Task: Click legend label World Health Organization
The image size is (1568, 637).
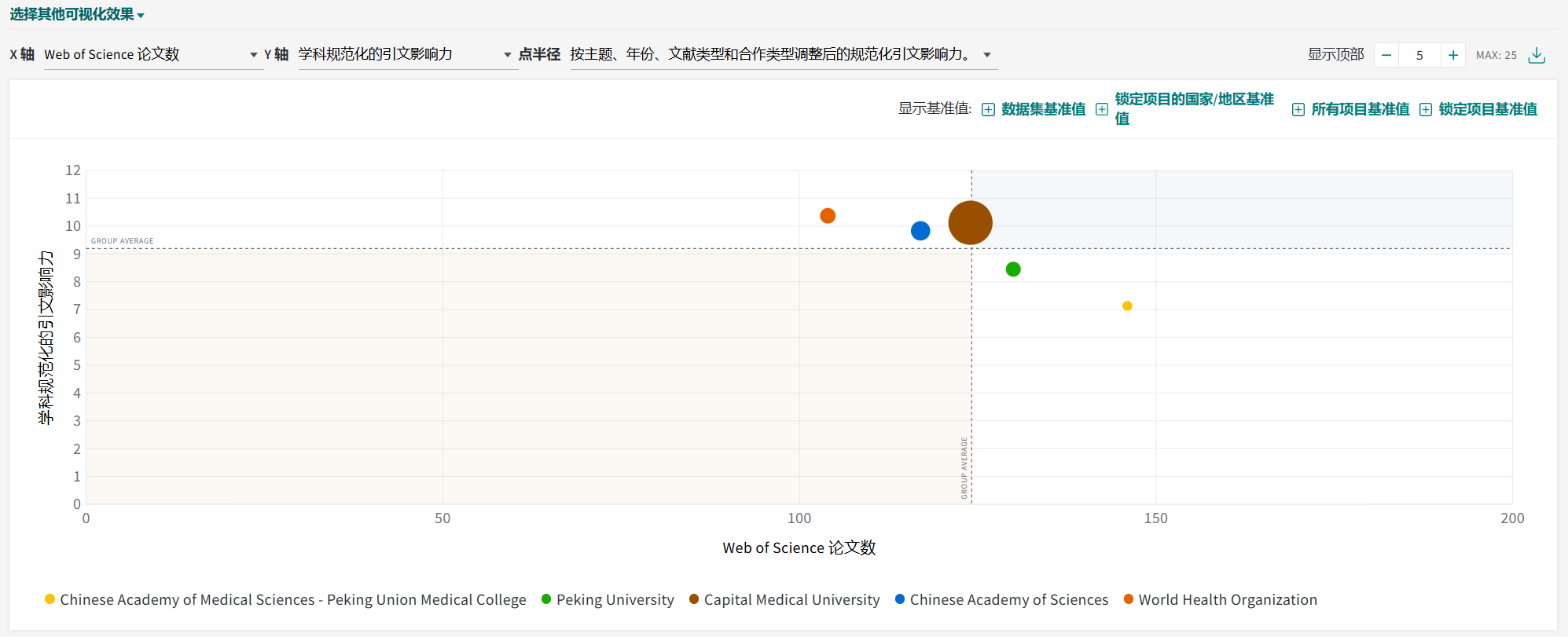Action: click(x=1228, y=600)
